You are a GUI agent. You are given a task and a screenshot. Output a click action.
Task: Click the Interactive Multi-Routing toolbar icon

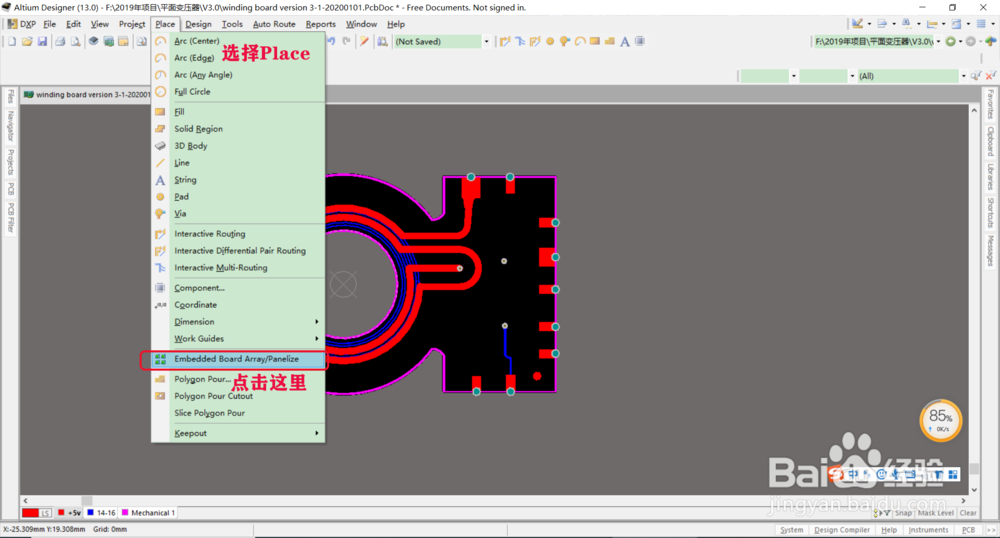click(x=520, y=41)
